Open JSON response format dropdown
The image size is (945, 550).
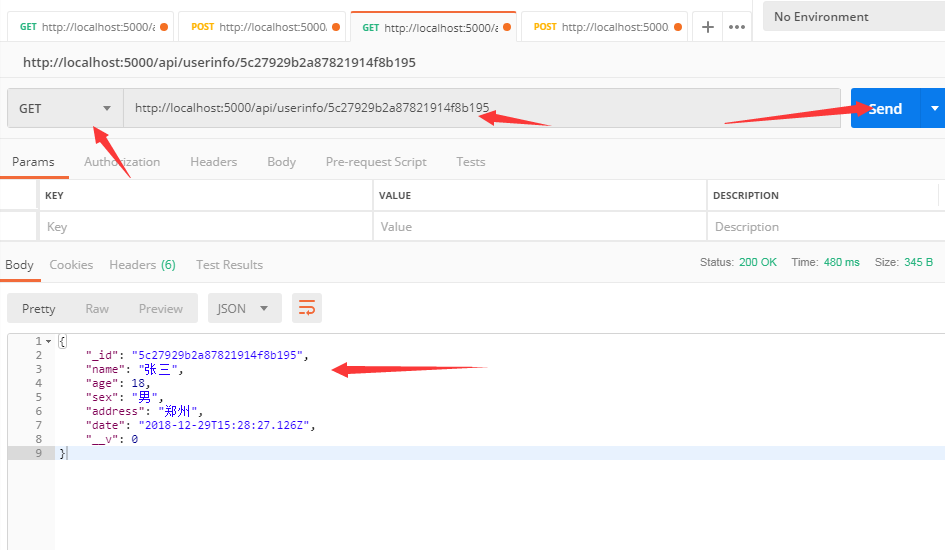click(245, 308)
